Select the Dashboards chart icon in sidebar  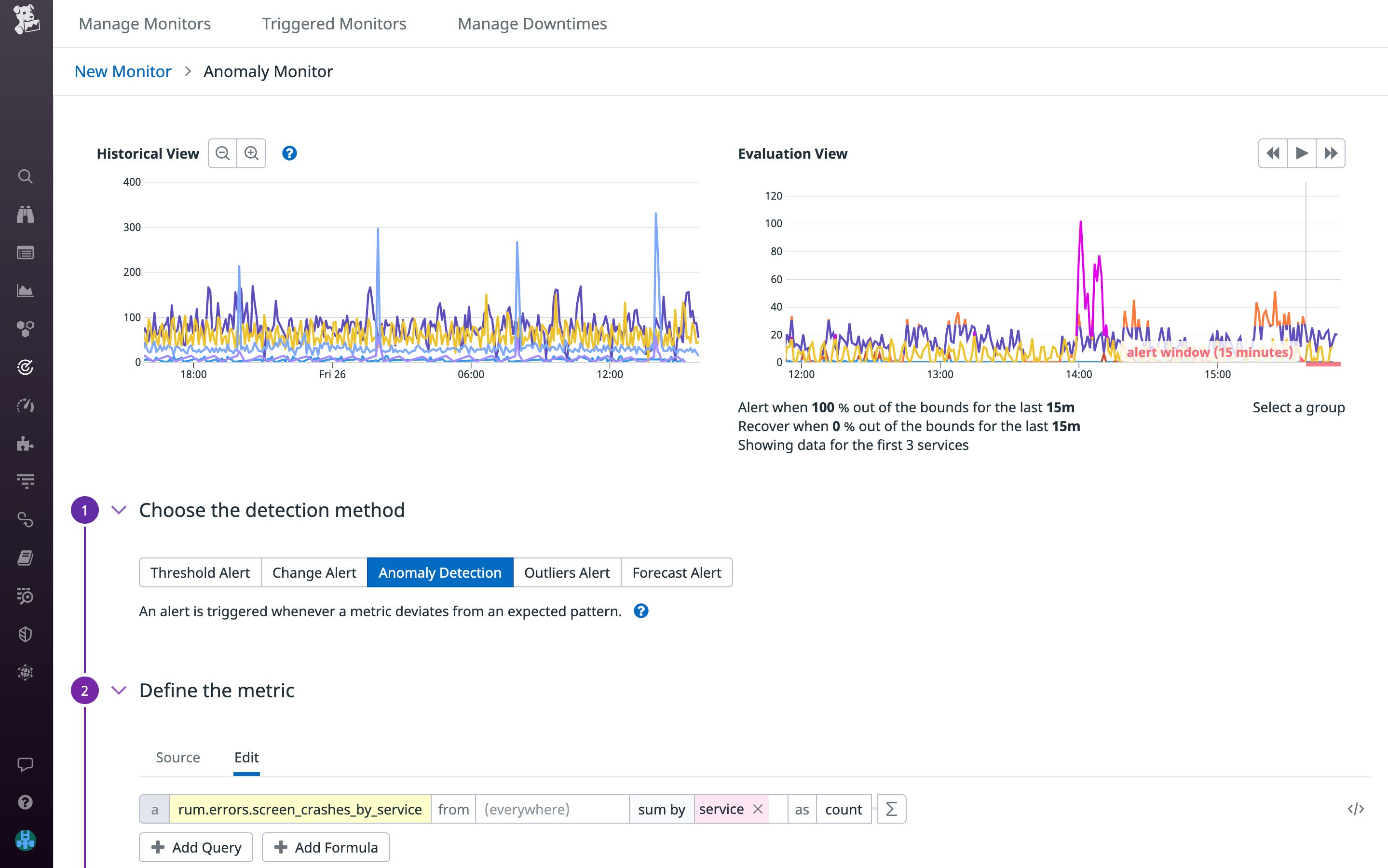[x=25, y=290]
